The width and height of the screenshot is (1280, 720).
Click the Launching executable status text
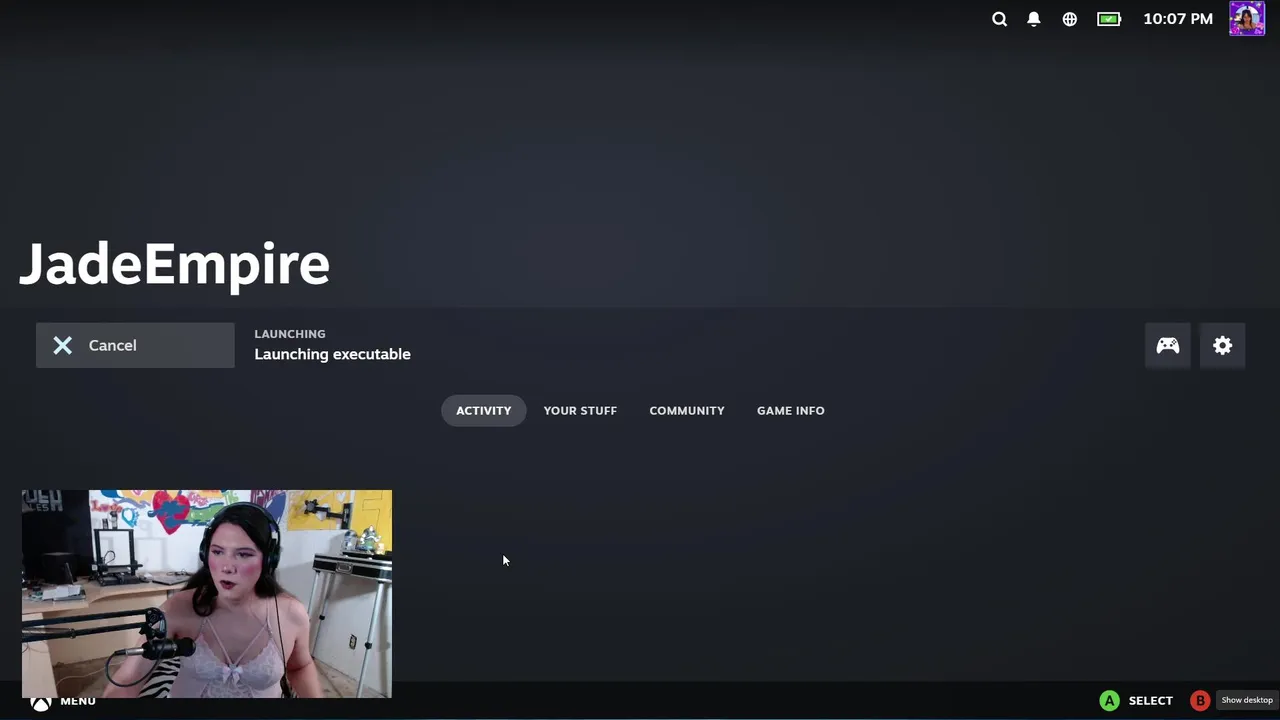coord(332,354)
